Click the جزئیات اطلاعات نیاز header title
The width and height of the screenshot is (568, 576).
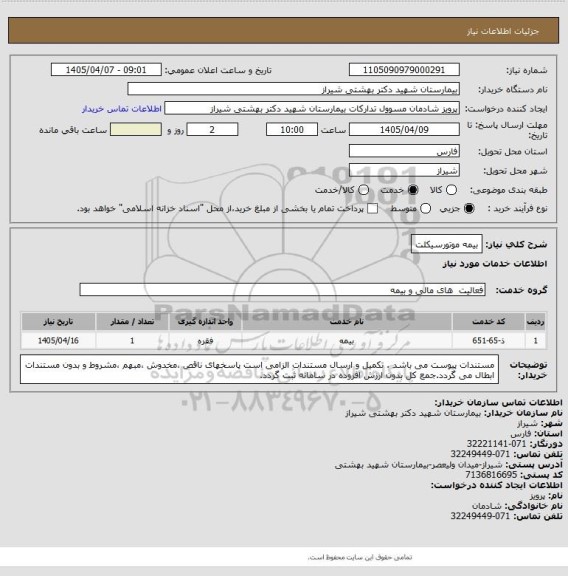tap(503, 32)
